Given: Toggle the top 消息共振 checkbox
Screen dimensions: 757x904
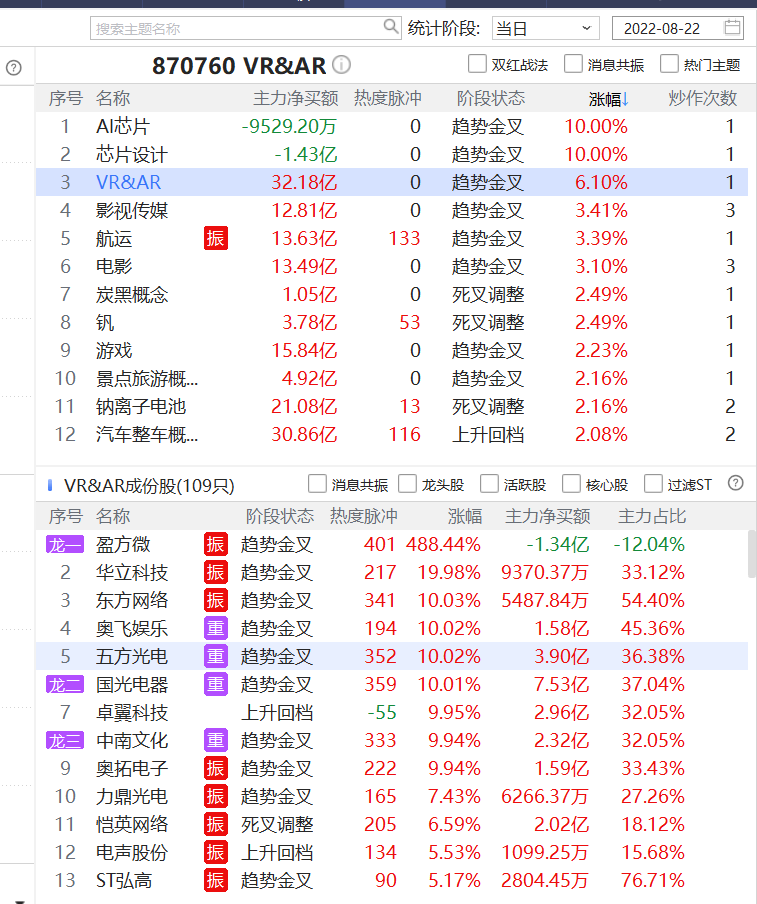Looking at the screenshot, I should coord(573,64).
